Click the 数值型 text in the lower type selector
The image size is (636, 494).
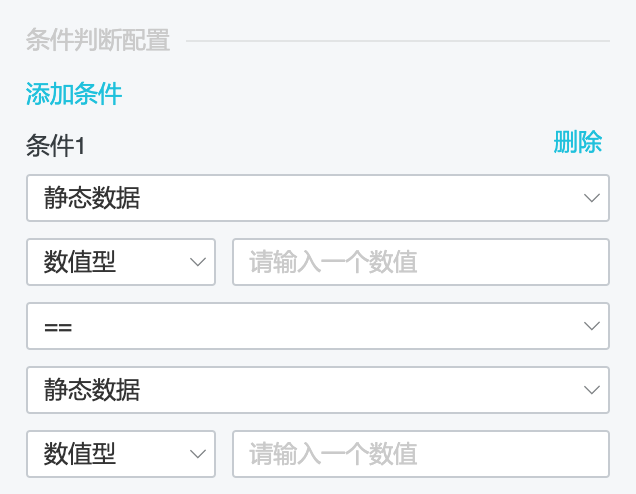(x=80, y=453)
